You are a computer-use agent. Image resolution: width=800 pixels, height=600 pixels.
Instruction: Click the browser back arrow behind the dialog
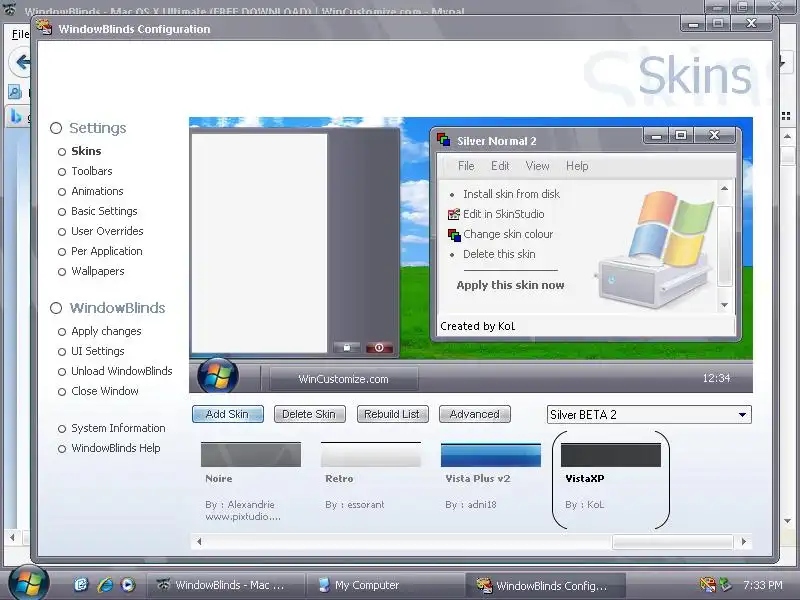(x=20, y=62)
